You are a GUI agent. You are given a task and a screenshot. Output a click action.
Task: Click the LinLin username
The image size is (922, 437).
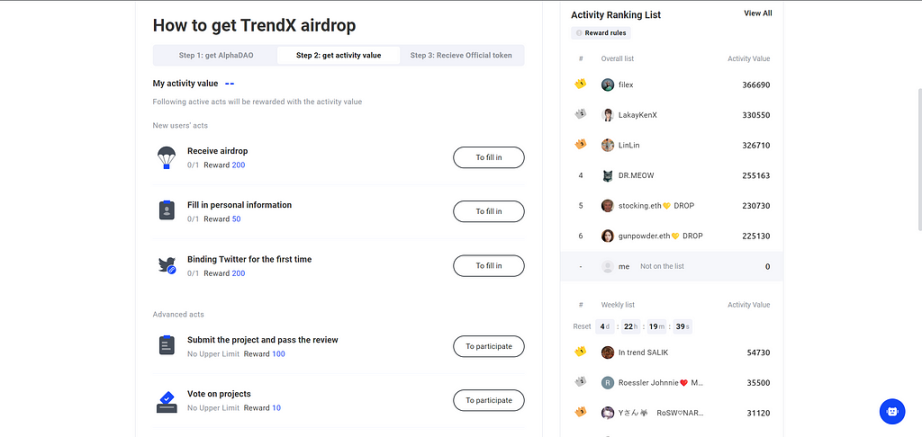pos(629,145)
